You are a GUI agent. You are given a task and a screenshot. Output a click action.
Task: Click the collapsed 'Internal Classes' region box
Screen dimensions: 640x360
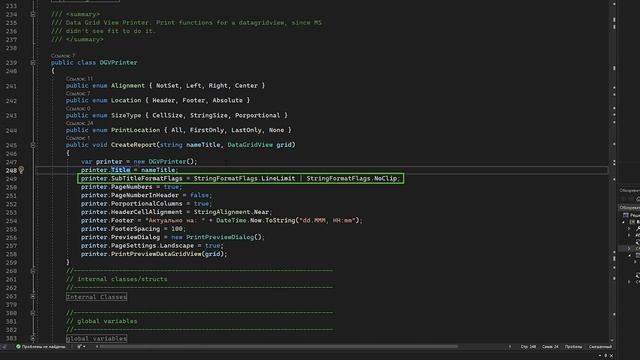tap(96, 297)
